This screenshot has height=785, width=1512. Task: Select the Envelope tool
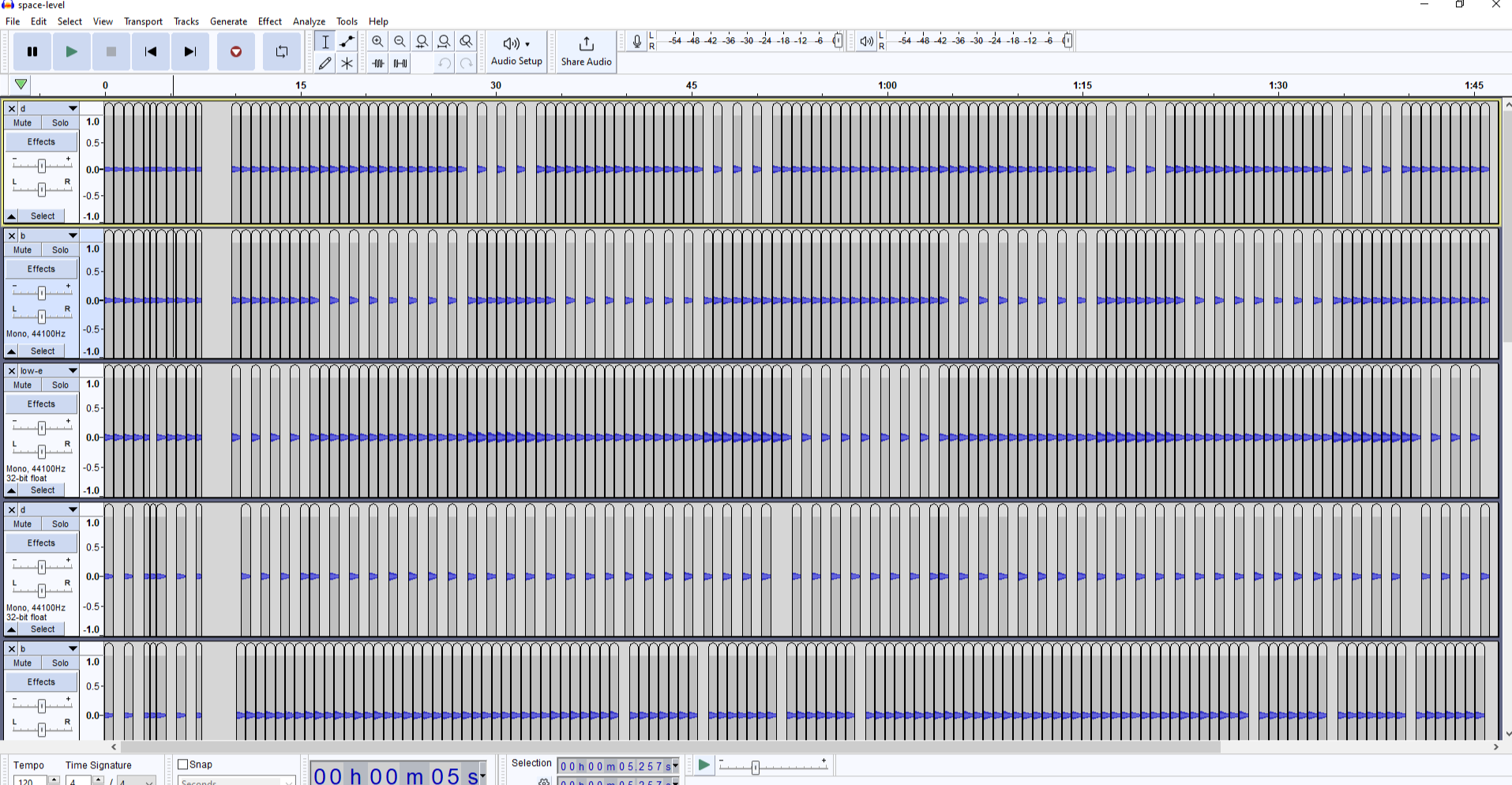point(347,42)
